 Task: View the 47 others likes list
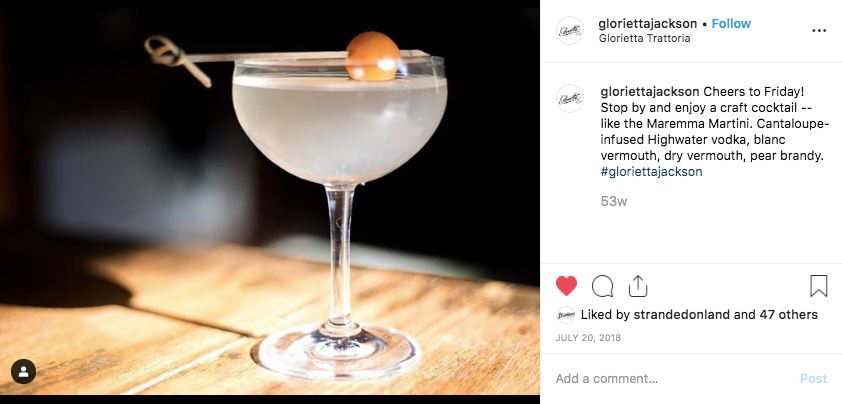(x=788, y=315)
